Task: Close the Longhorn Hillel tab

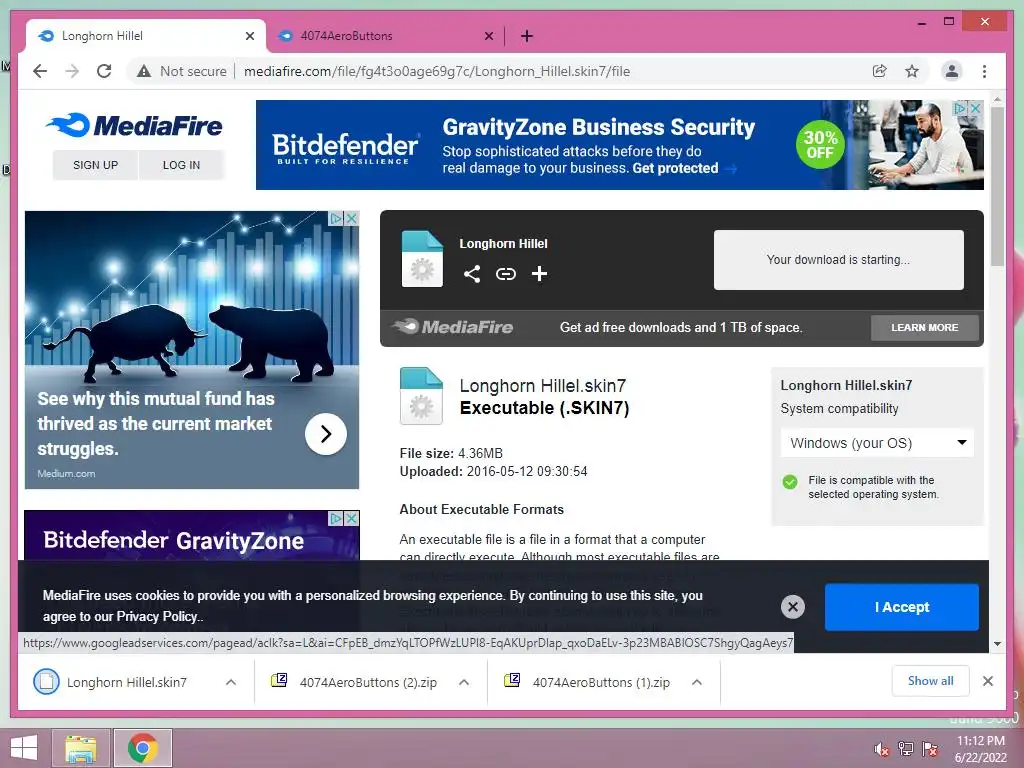Action: 249,36
